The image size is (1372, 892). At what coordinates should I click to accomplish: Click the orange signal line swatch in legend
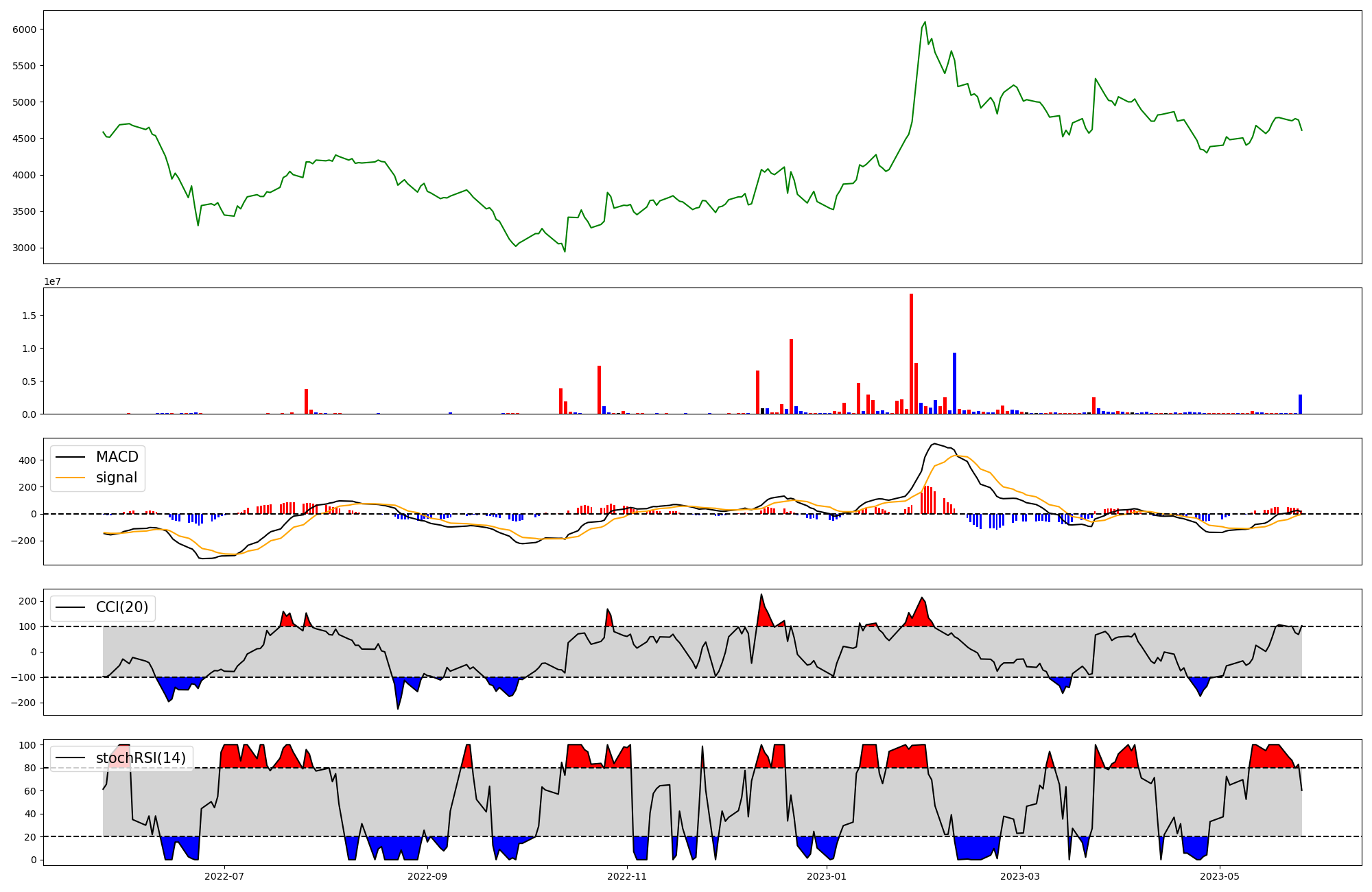click(x=70, y=478)
